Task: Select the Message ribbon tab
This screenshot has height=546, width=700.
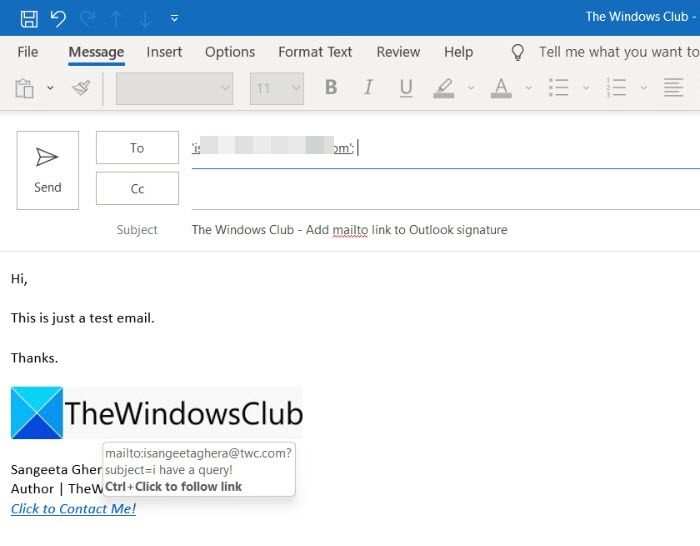Action: pos(96,52)
